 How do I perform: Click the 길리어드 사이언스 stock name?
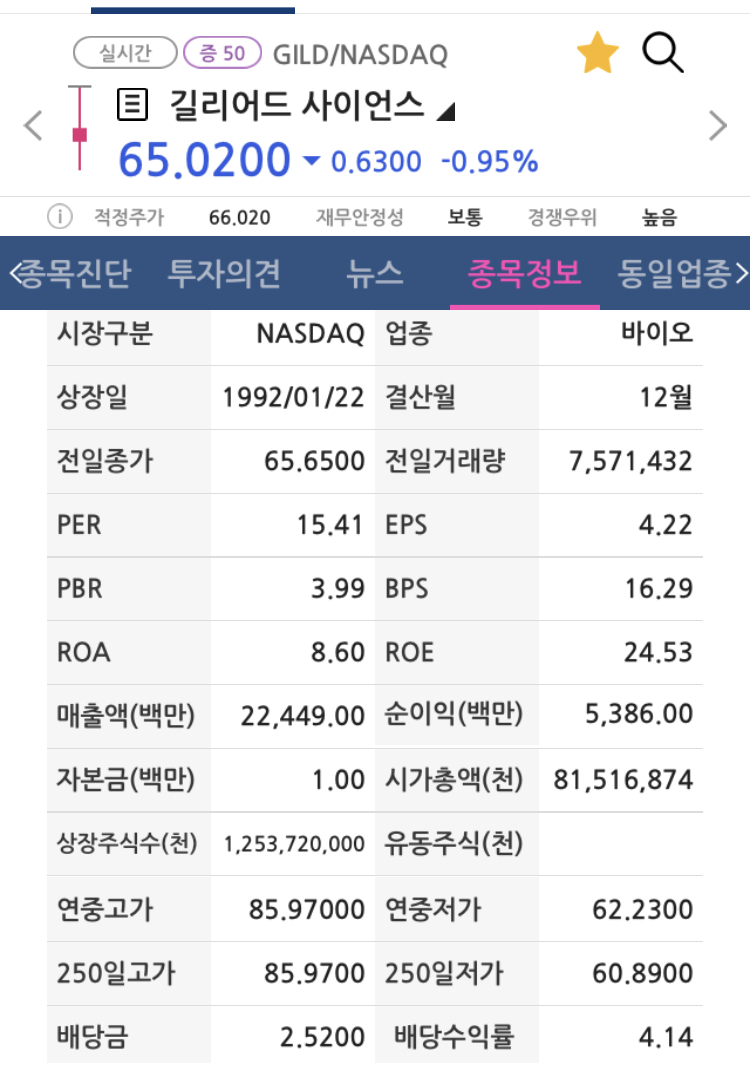[x=296, y=105]
